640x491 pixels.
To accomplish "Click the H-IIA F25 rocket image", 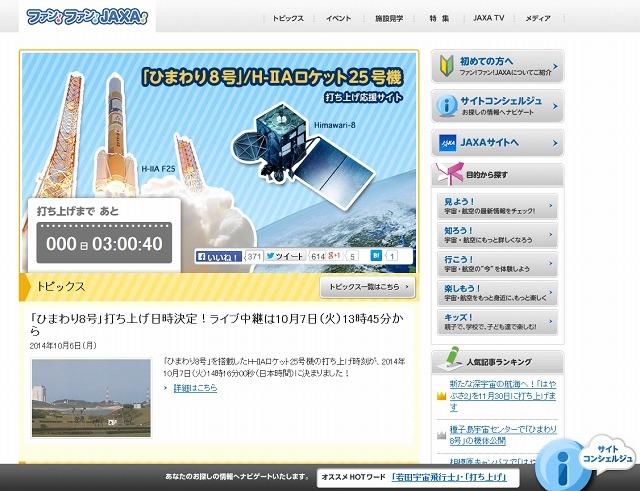I will (x=116, y=135).
